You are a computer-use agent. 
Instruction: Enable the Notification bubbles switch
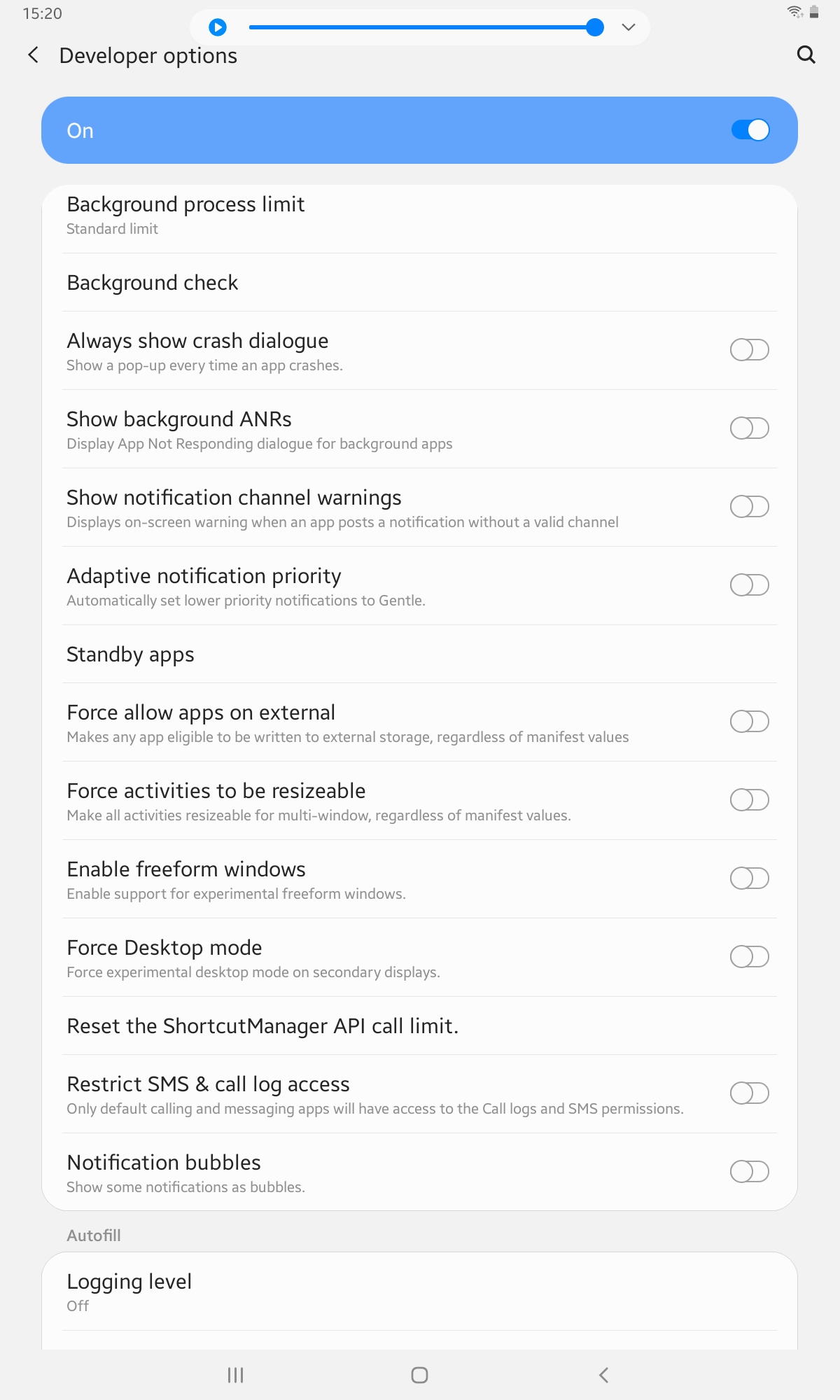pyautogui.click(x=749, y=1171)
